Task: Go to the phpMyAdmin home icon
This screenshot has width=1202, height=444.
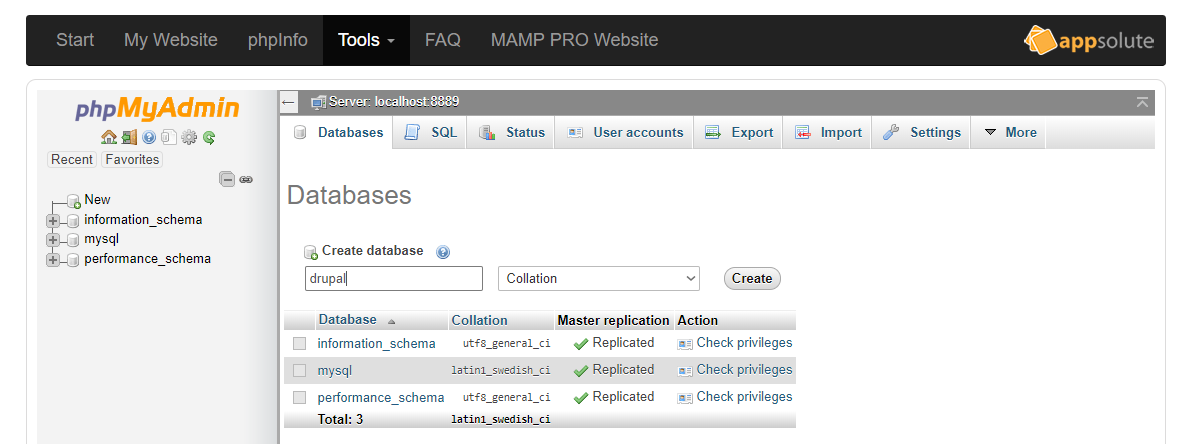Action: tap(109, 138)
